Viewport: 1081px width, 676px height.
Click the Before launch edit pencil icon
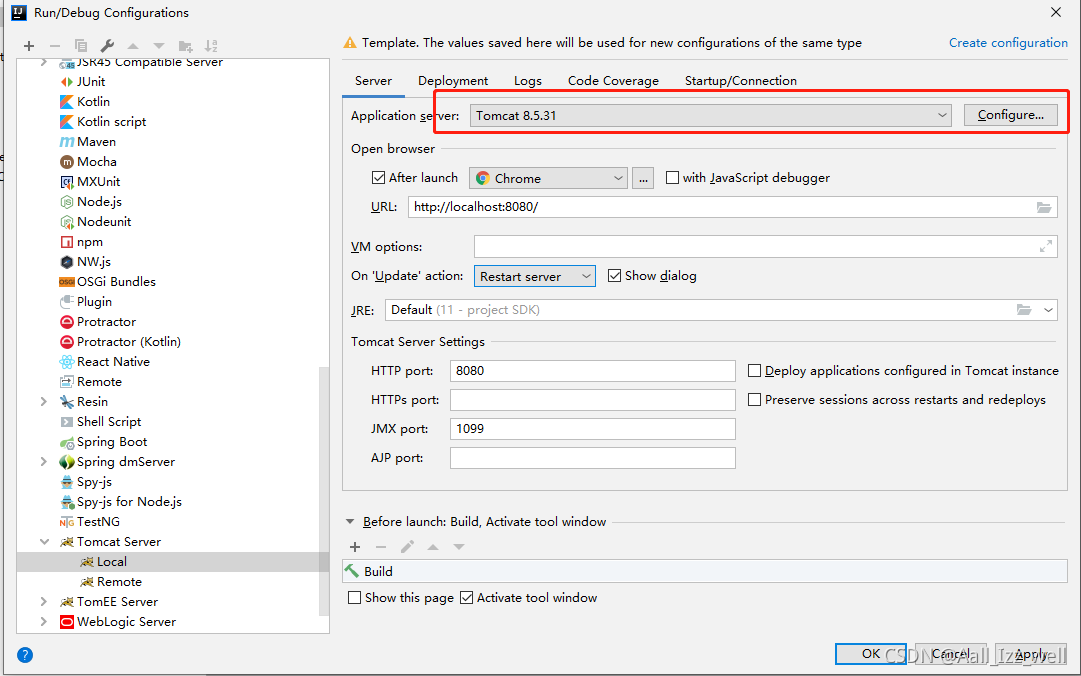tap(407, 546)
